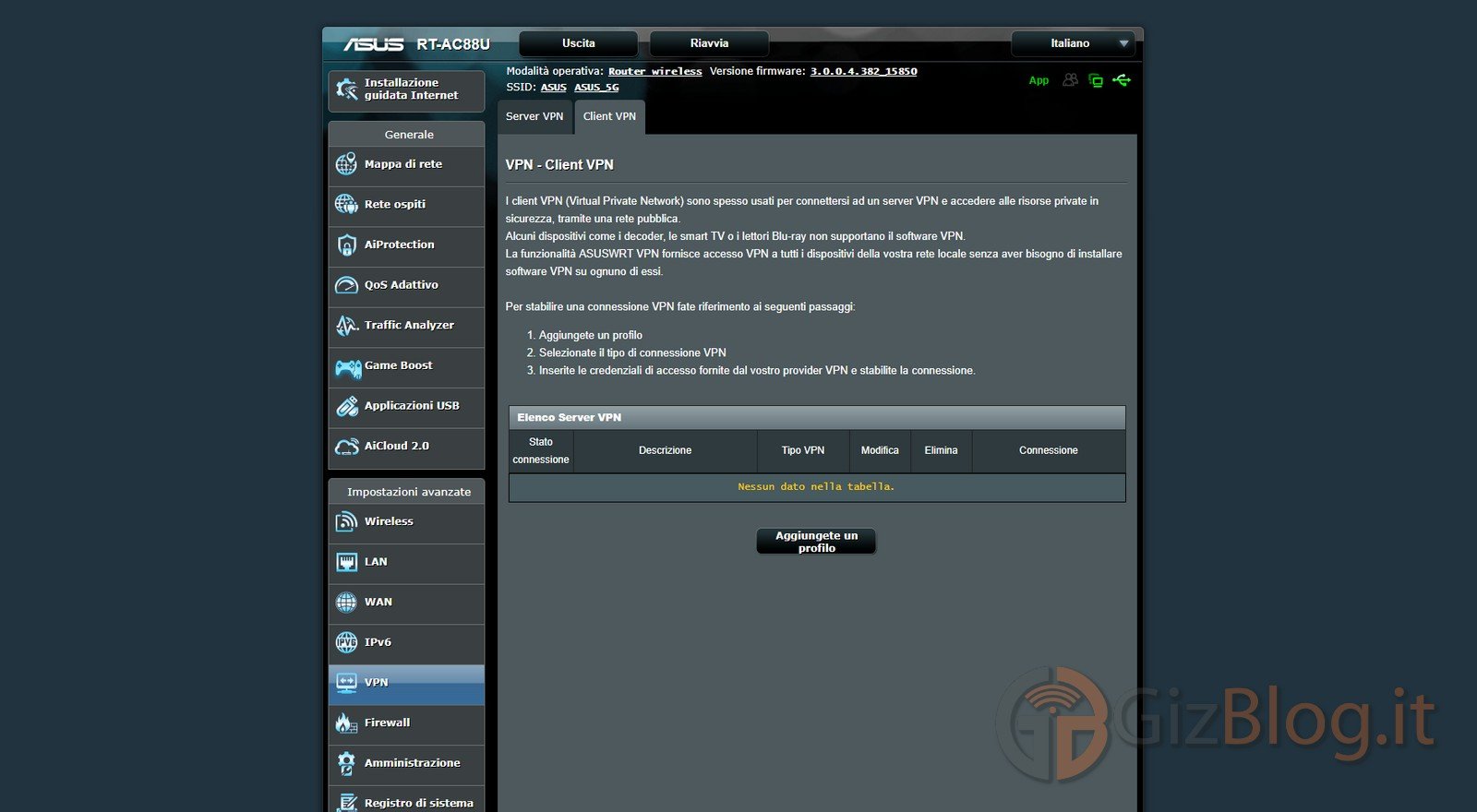The height and width of the screenshot is (812, 1477).
Task: Open Game Boost menu entry
Action: tap(406, 366)
